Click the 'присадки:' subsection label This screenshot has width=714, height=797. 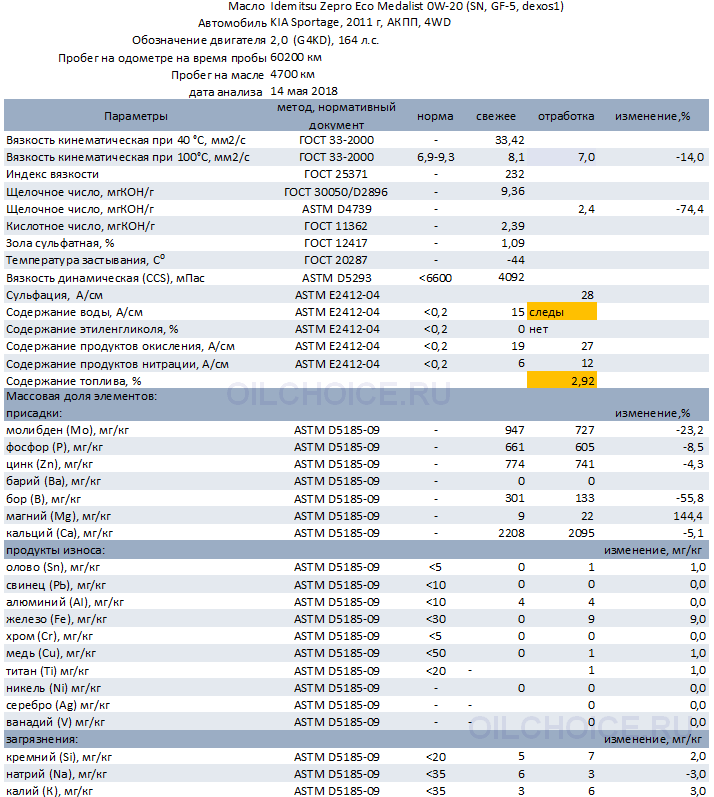[x=34, y=414]
